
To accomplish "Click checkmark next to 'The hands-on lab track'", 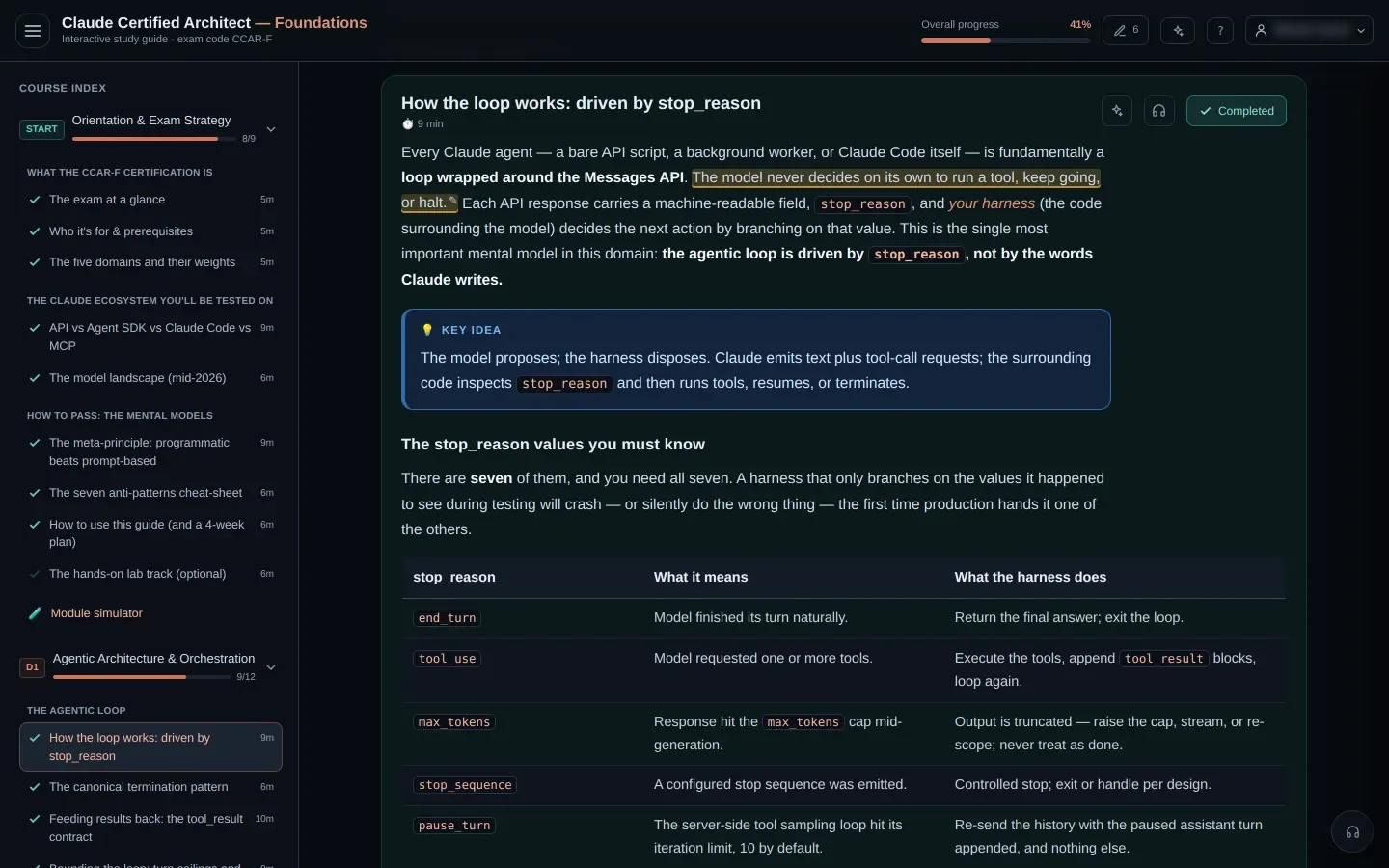I will point(35,574).
